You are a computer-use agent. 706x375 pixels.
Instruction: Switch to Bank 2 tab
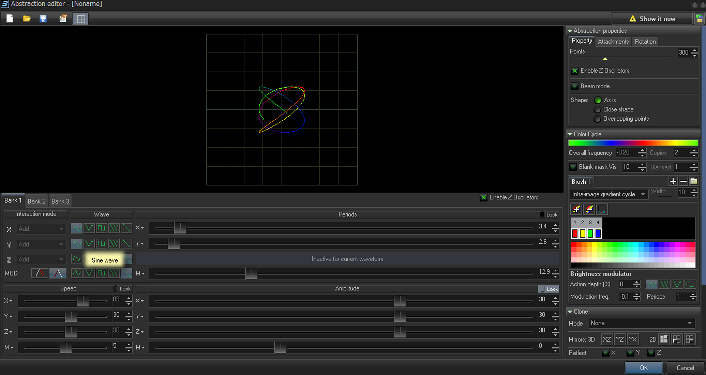click(36, 201)
